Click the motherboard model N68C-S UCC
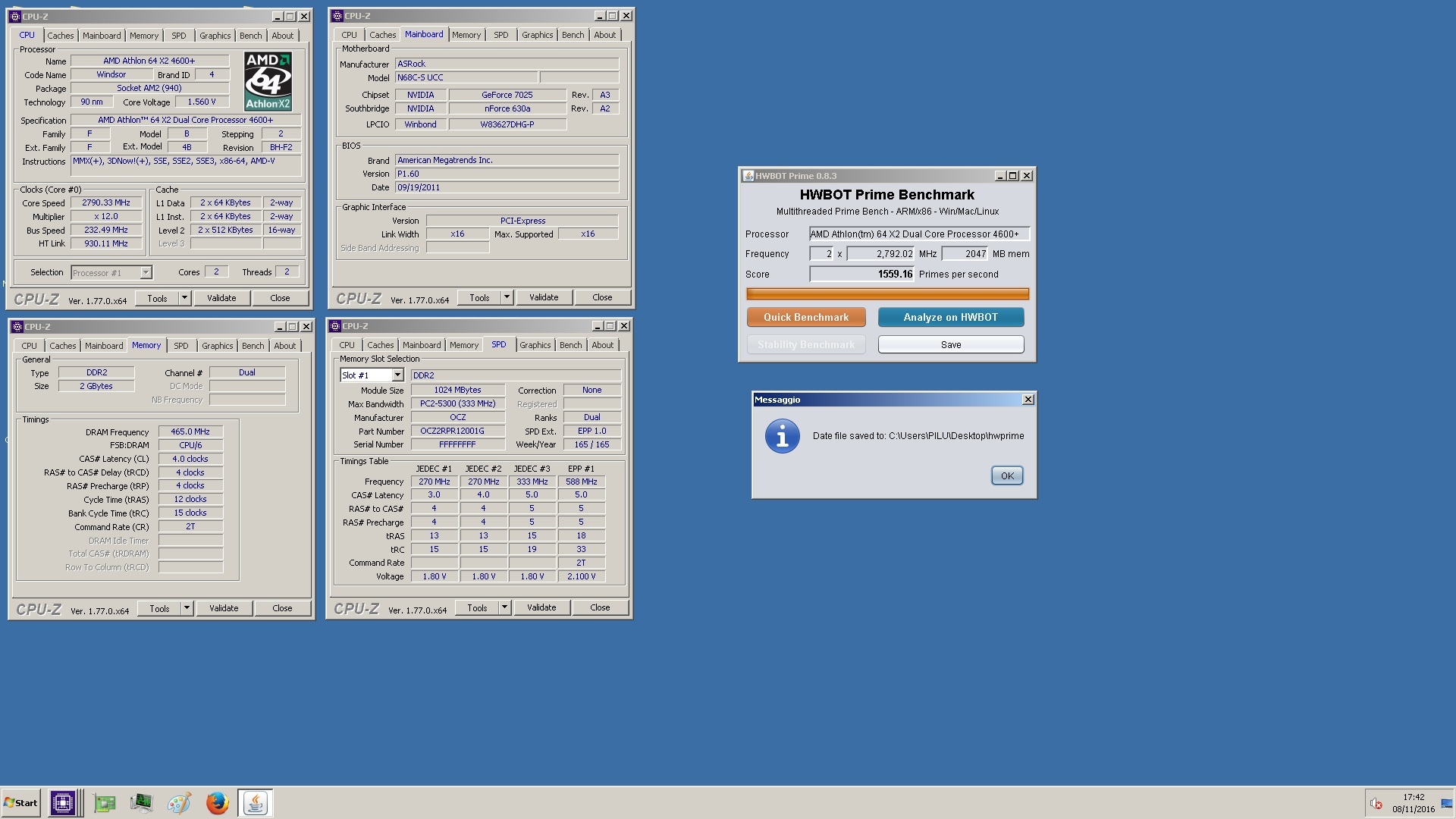Viewport: 1456px width, 819px height. 466,77
